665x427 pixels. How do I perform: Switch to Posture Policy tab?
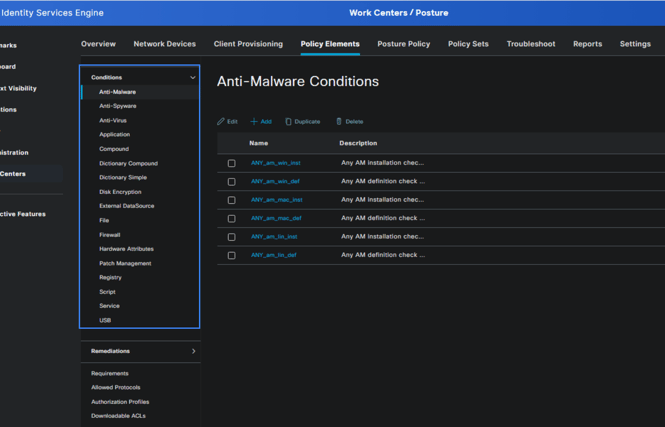click(404, 44)
